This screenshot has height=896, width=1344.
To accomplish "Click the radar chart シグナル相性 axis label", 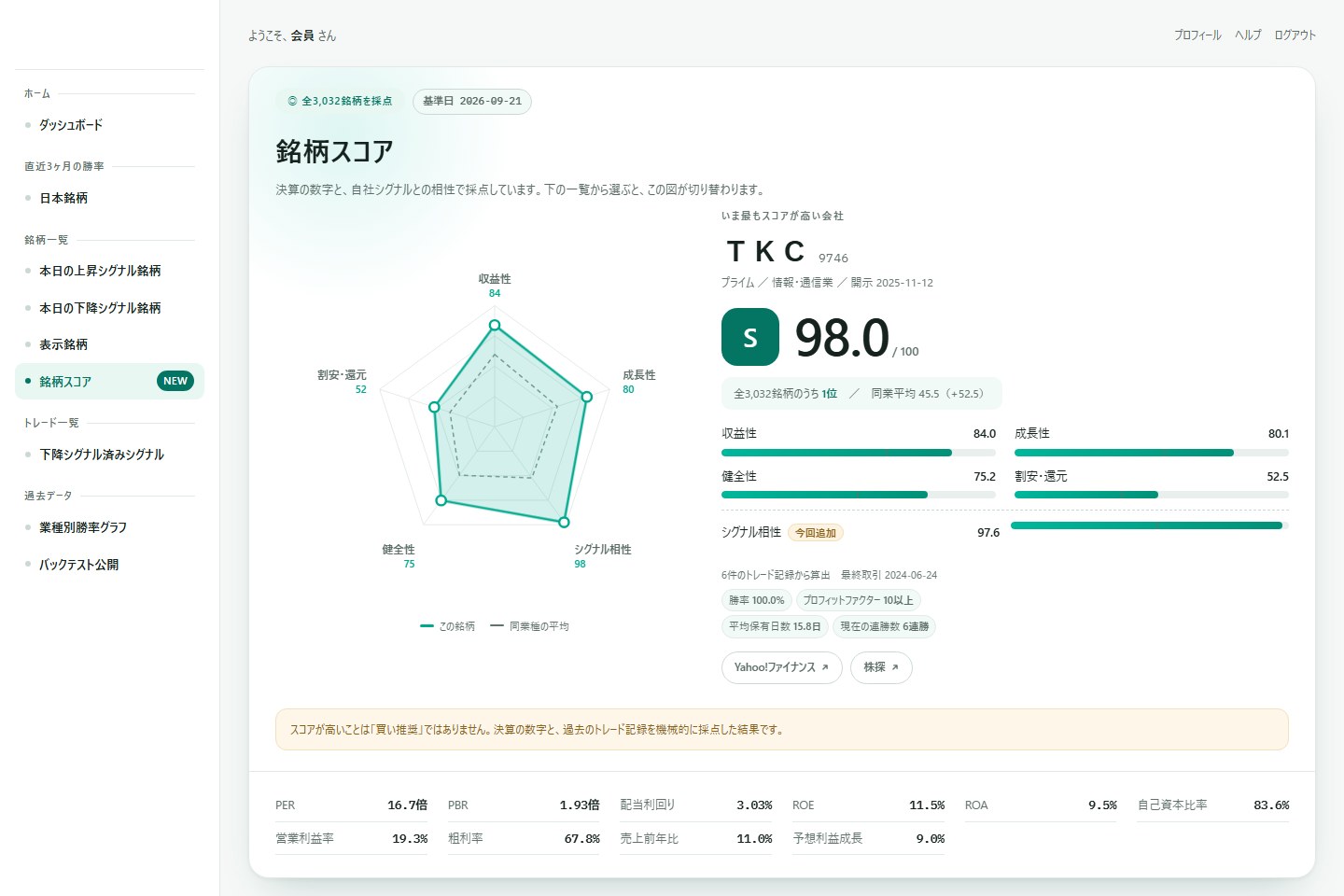I will click(603, 550).
